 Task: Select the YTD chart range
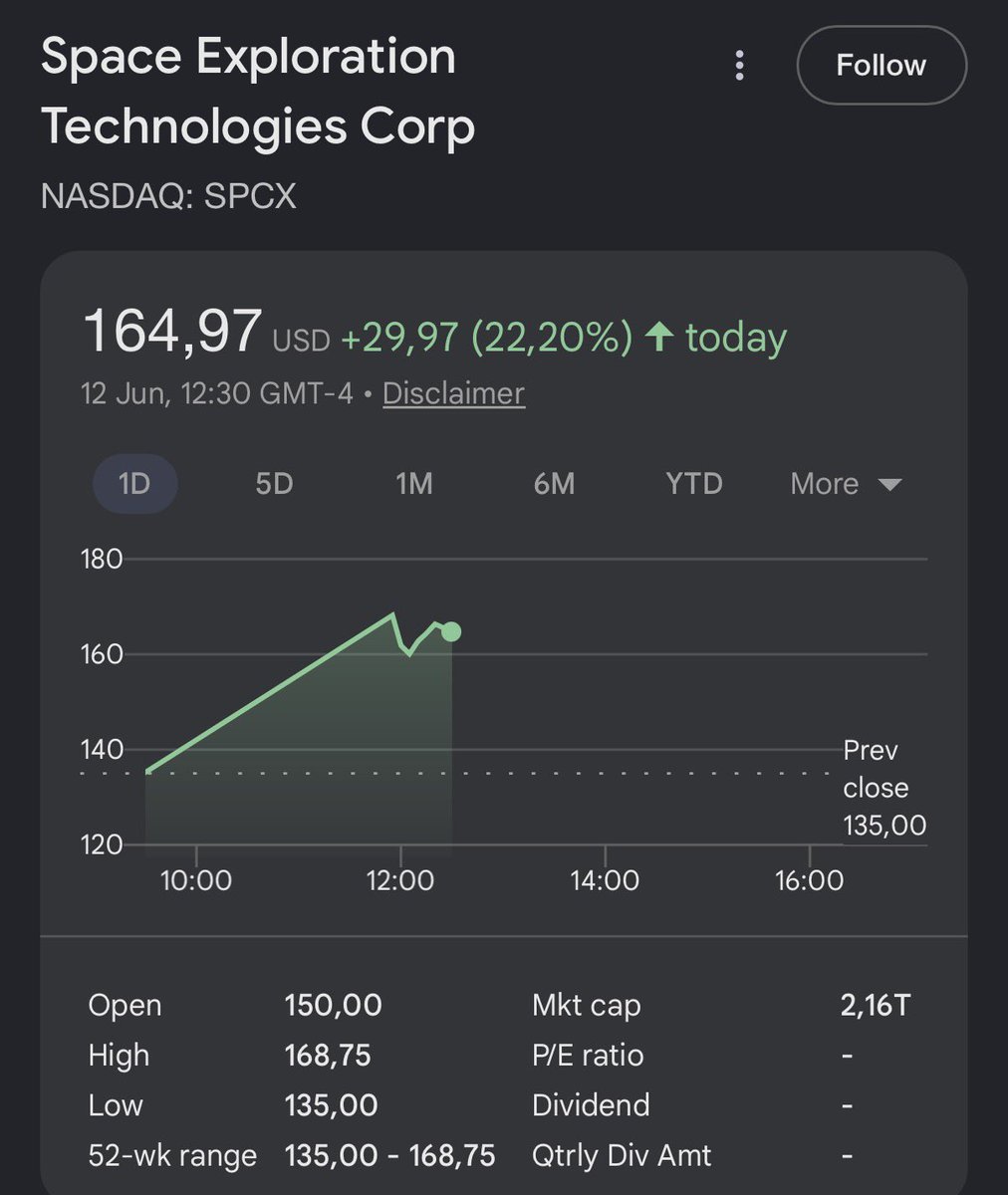point(693,484)
